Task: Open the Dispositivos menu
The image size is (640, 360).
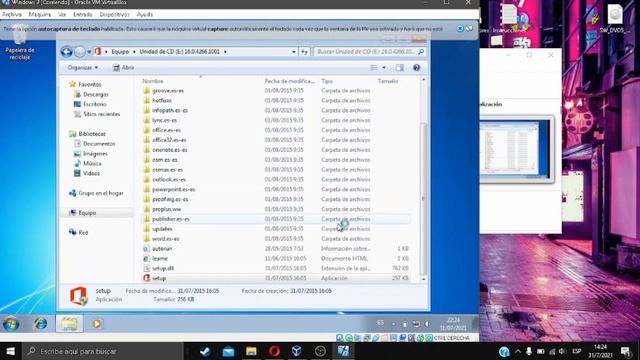Action: (x=114, y=14)
